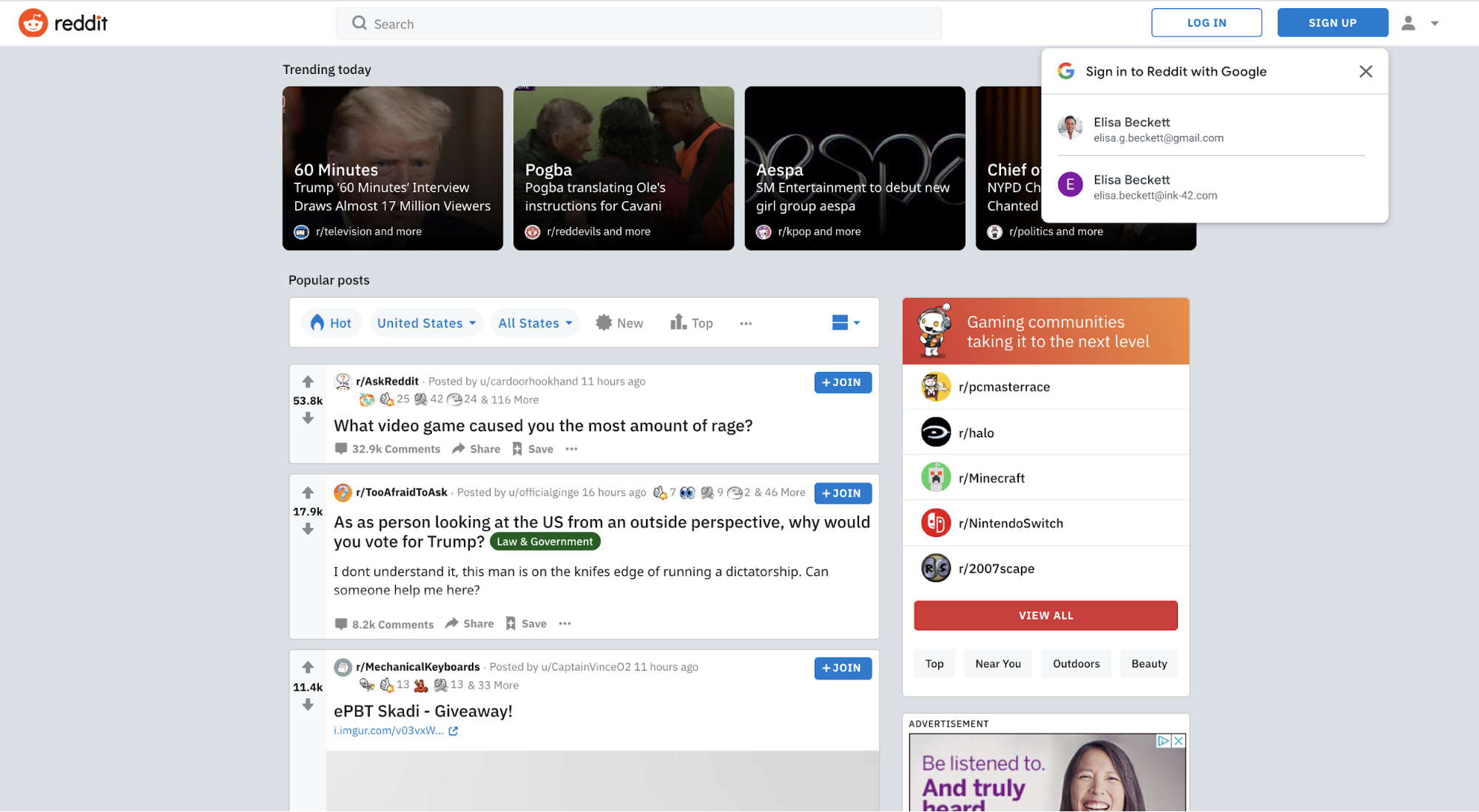This screenshot has width=1479, height=812.
Task: Click the Reddit home logo icon
Action: [30, 22]
